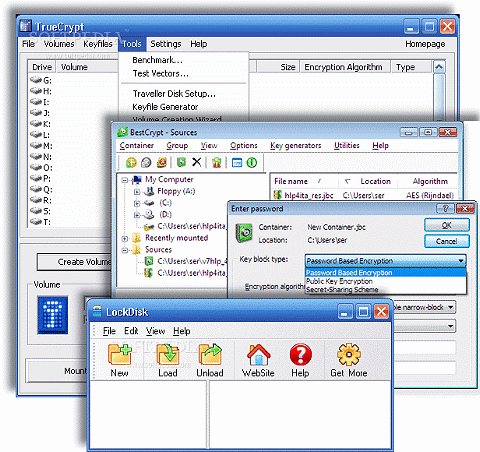Open Test Vectors from TrueCrypt Tools menu
Image resolution: width=480 pixels, height=452 pixels.
161,73
